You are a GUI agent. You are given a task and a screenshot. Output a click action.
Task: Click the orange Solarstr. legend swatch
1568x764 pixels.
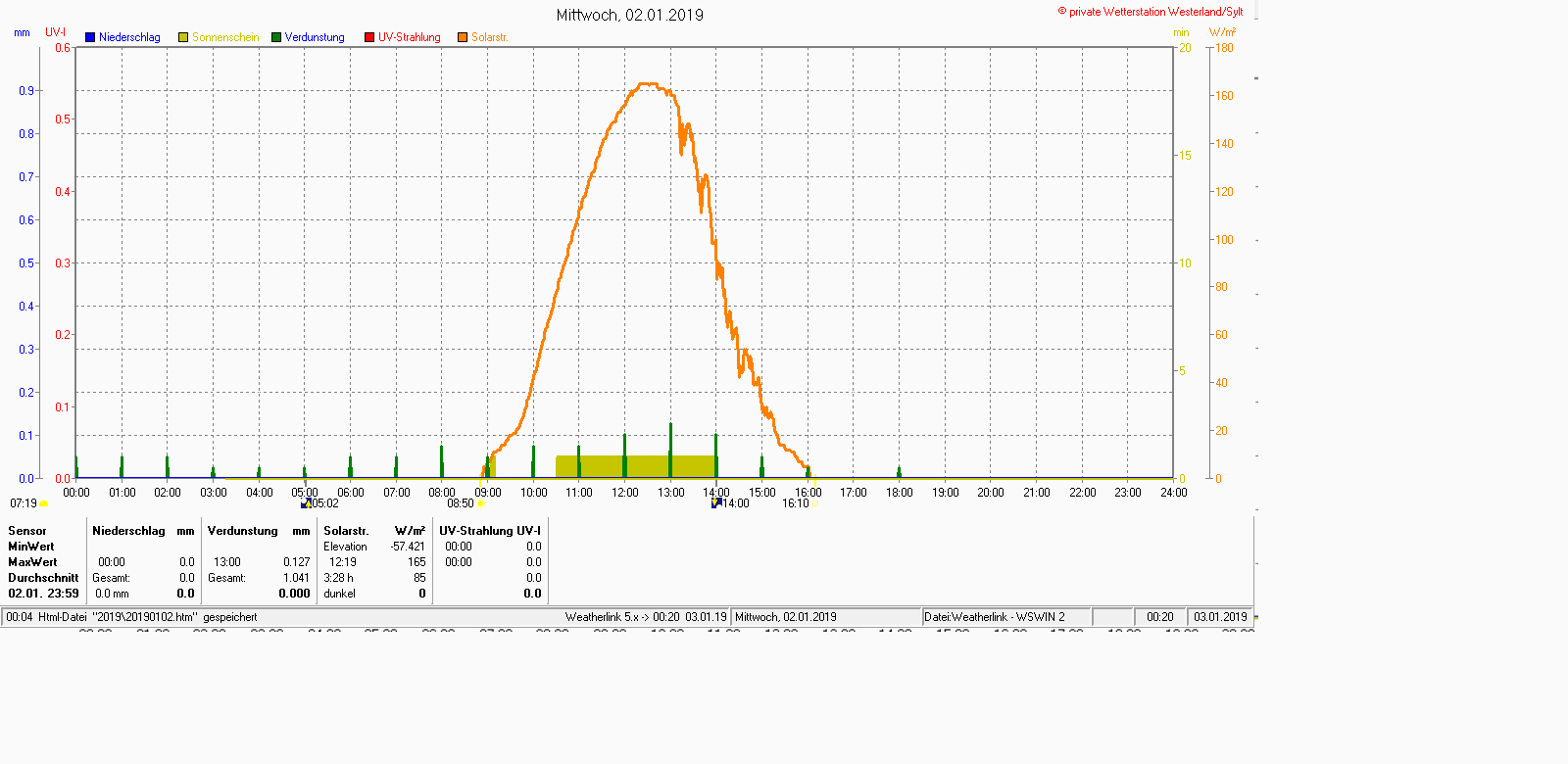click(463, 37)
